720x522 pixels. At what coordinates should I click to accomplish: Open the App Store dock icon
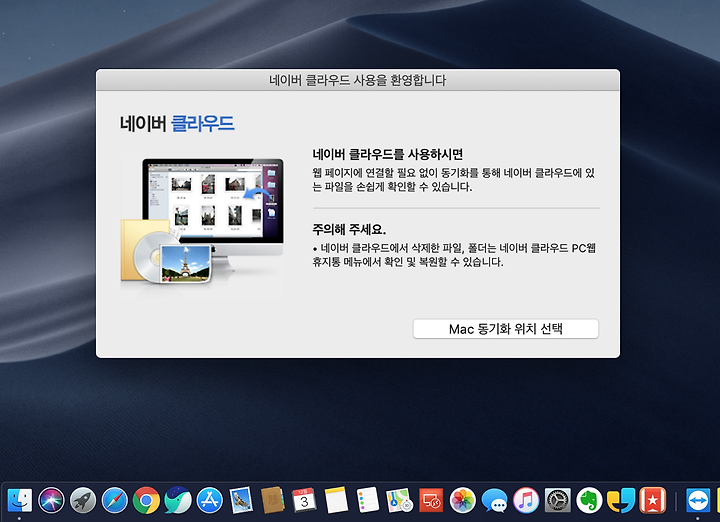tap(210, 500)
